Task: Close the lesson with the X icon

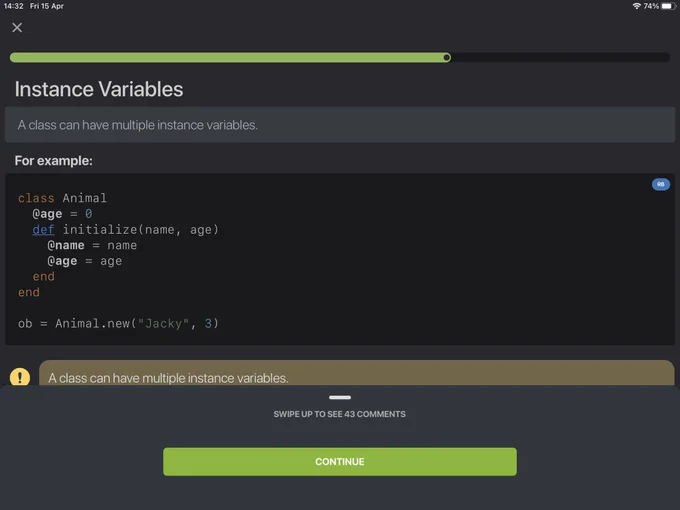Action: [17, 27]
